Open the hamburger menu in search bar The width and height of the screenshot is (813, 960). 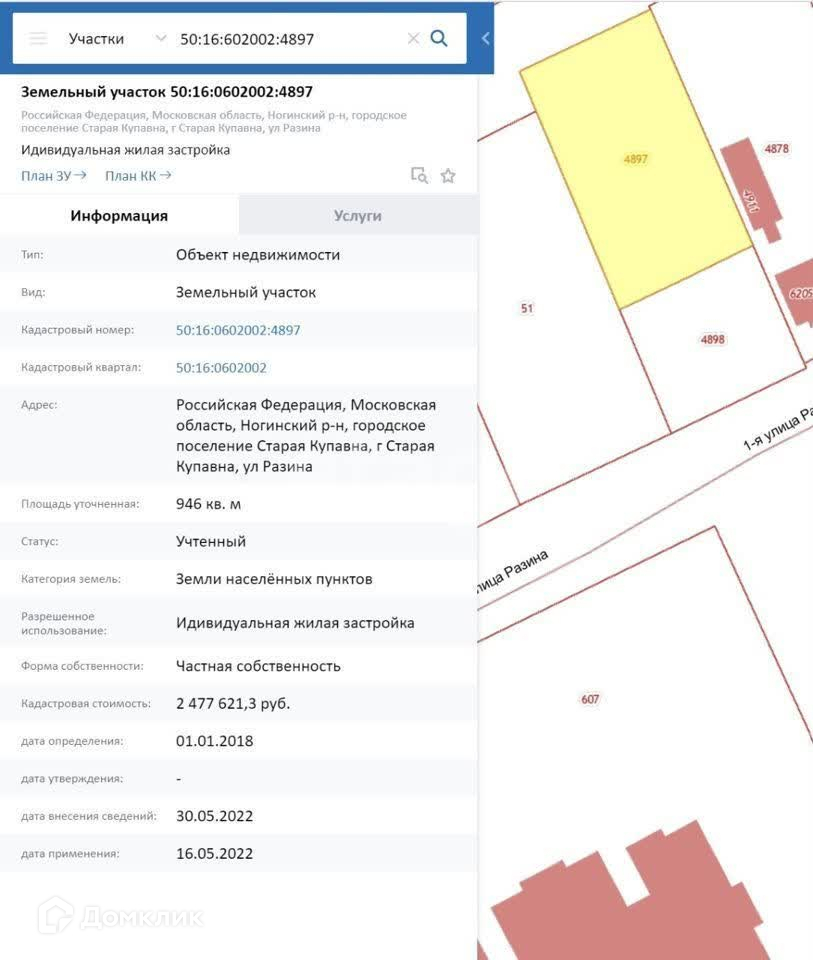coord(38,39)
